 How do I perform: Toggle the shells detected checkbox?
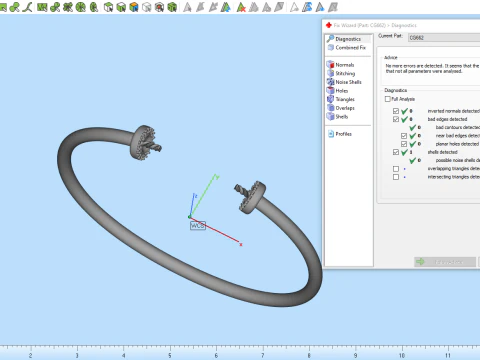[x=396, y=152]
